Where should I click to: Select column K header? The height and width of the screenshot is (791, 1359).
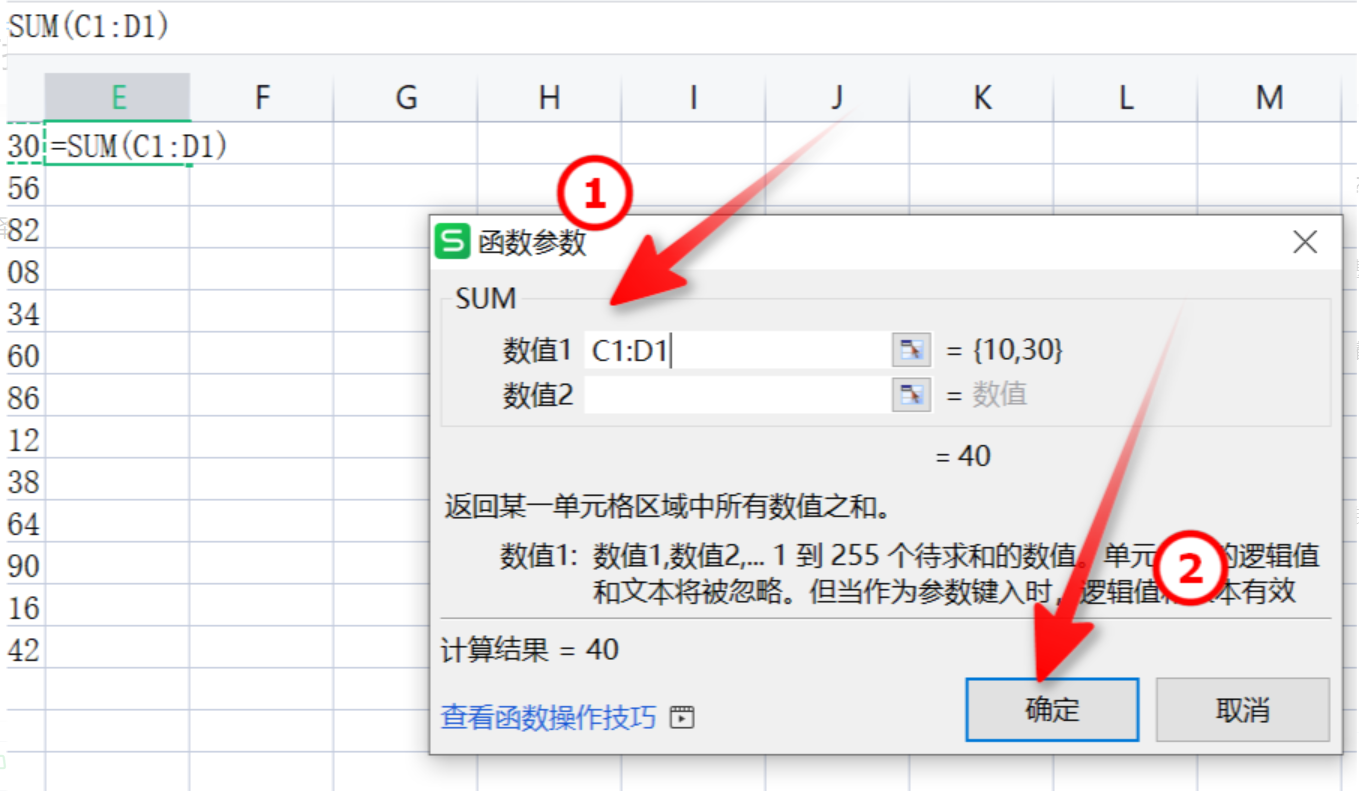tap(981, 97)
